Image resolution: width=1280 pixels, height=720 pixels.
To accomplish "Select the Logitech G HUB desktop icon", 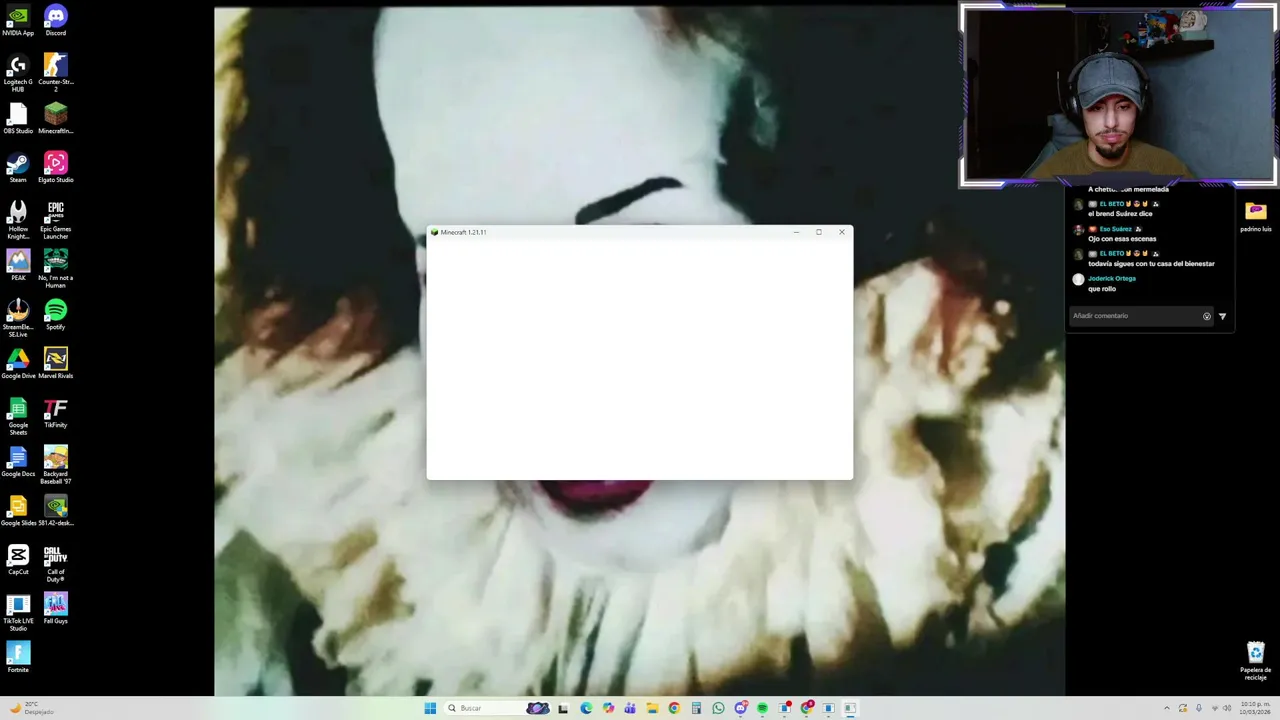I will click(x=18, y=72).
